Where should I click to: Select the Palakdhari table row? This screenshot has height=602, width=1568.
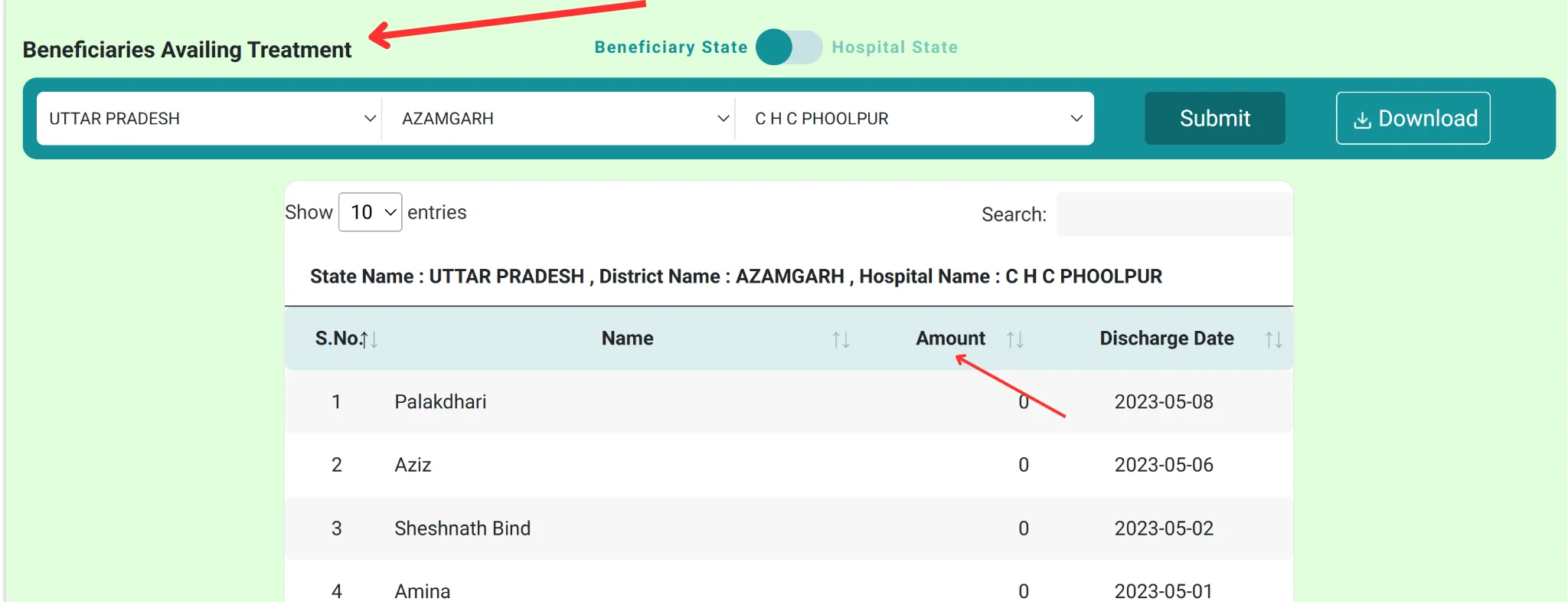pyautogui.click(x=789, y=402)
